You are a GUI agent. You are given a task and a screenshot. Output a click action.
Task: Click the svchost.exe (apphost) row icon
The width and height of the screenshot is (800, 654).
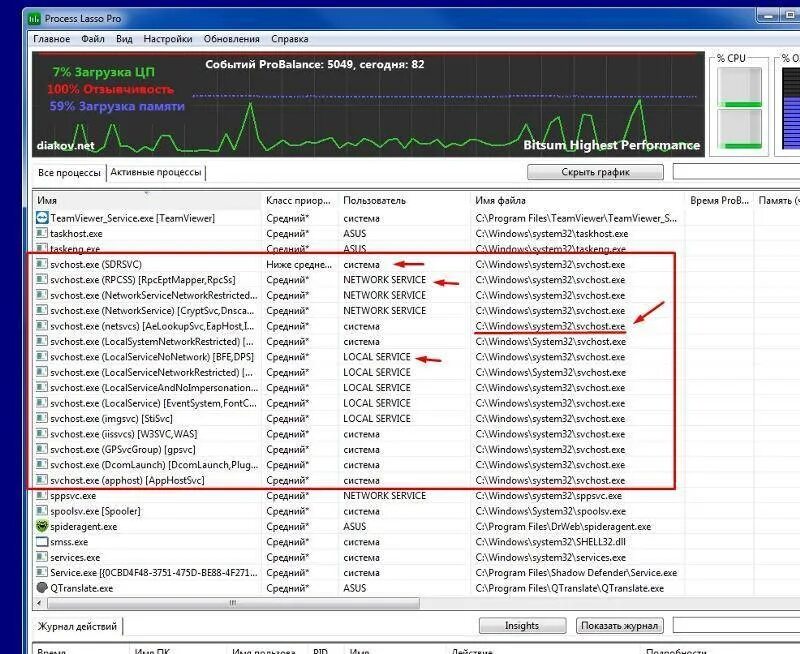pos(42,480)
